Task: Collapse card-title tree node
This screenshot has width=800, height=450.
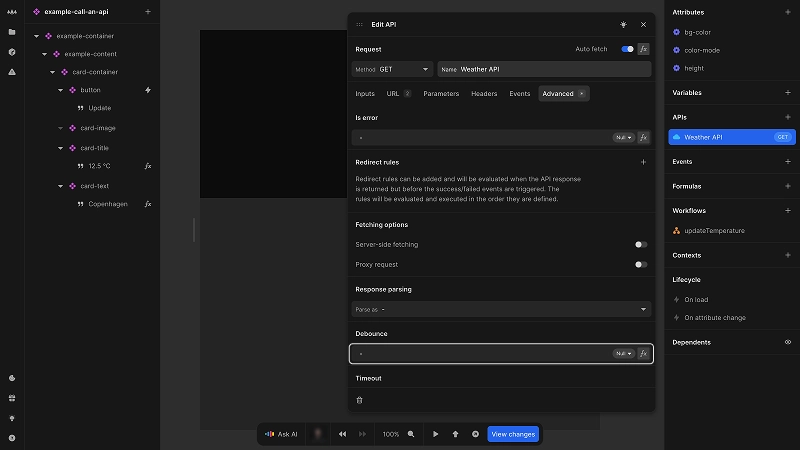Action: point(60,148)
